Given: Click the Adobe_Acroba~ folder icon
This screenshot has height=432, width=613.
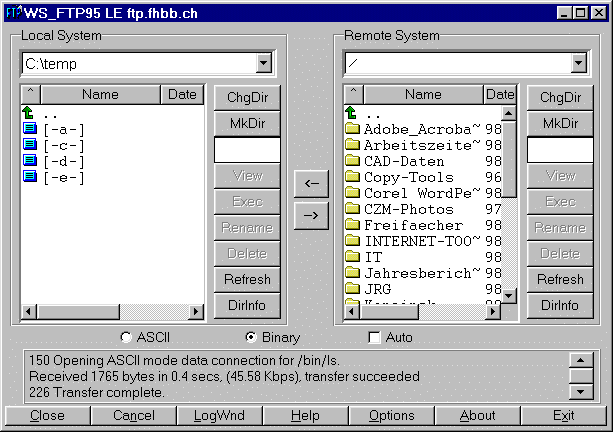Looking at the screenshot, I should (352, 129).
